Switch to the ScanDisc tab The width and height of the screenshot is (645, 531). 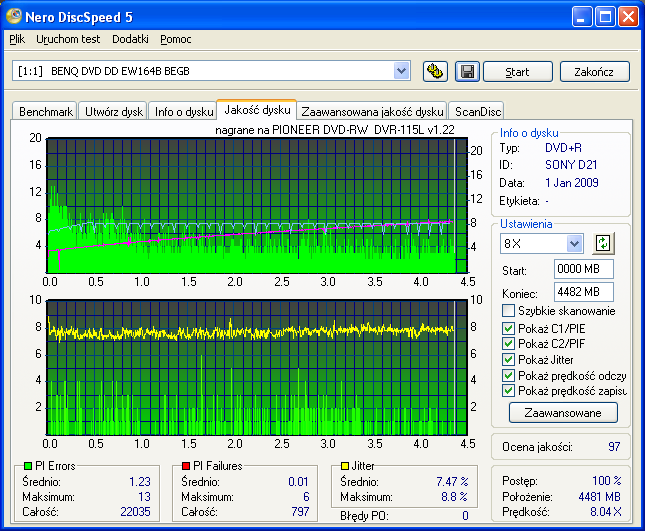pos(478,111)
